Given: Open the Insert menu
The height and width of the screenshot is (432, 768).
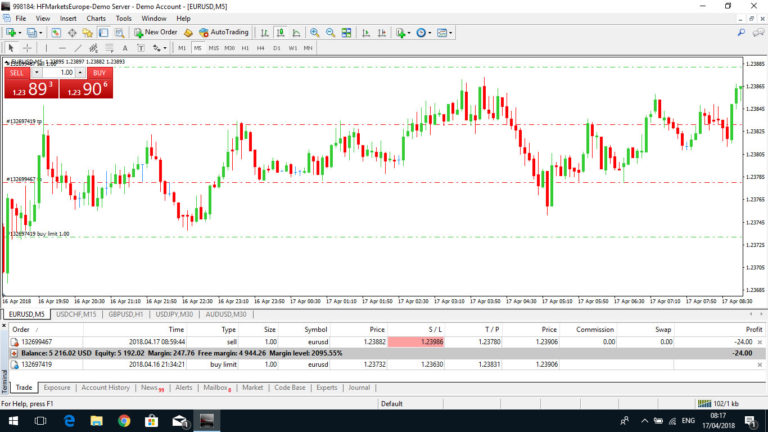Looking at the screenshot, I should coord(68,19).
